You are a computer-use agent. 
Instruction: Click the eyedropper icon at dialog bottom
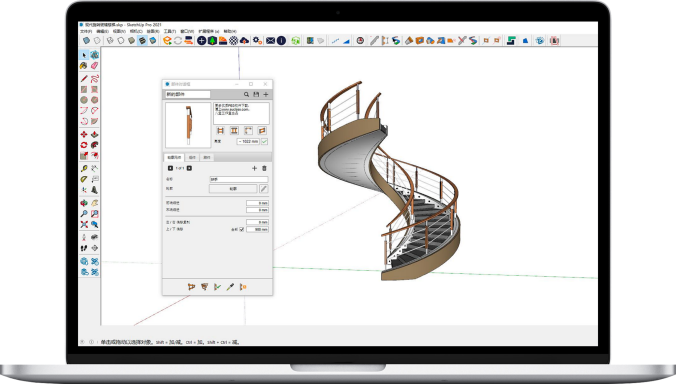click(230, 287)
